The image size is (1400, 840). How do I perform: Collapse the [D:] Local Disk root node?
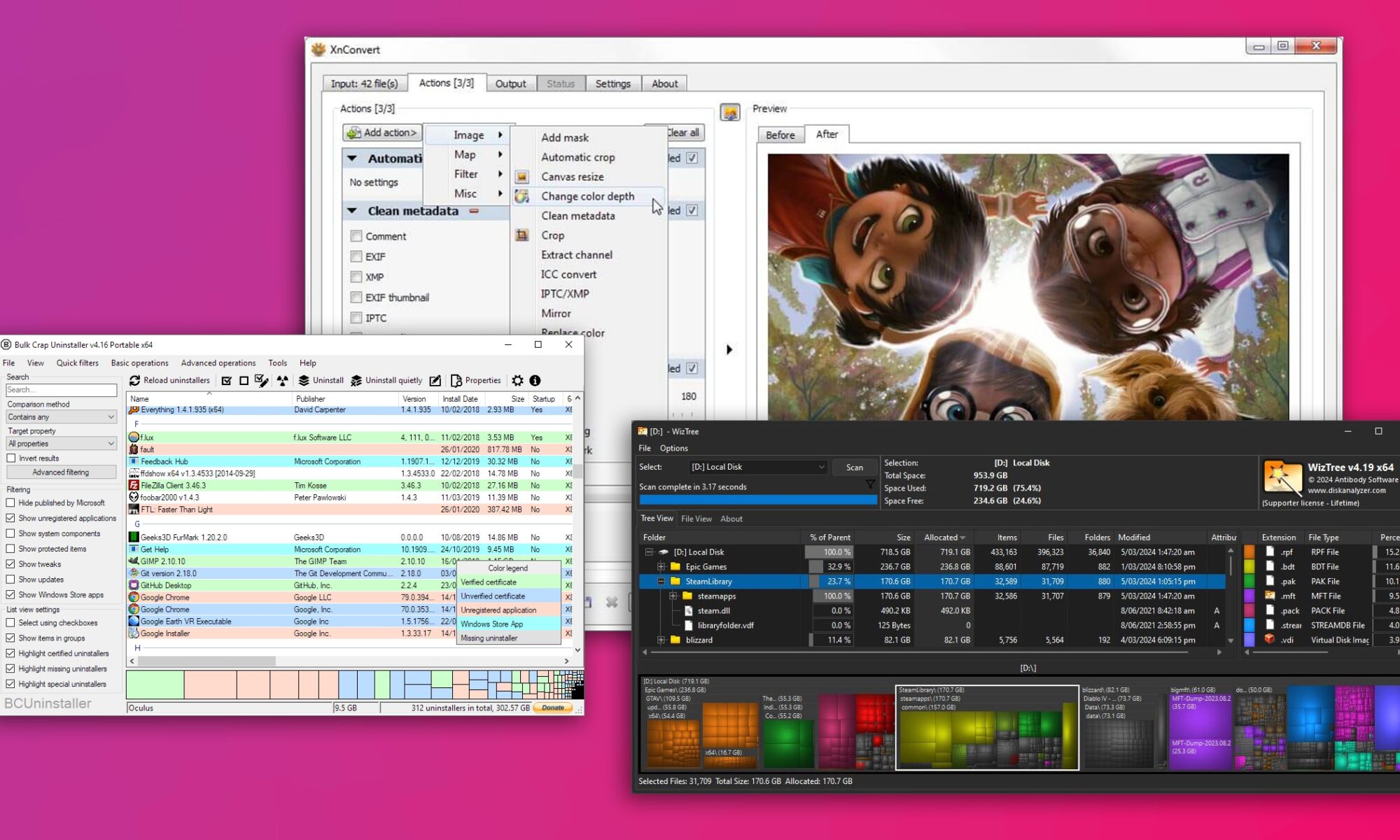[649, 552]
